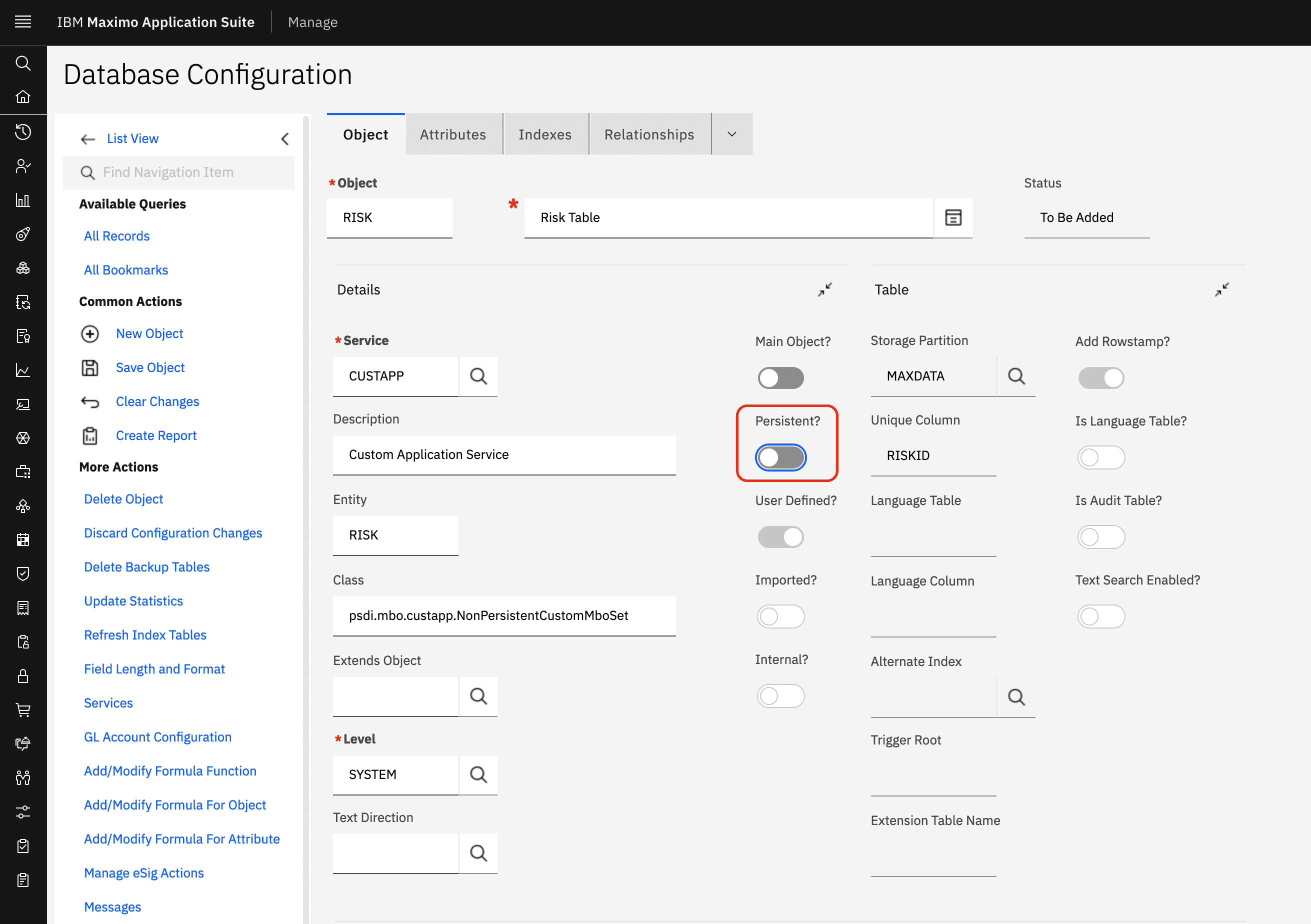Click the lookup magnifier beside Alternate Index

[x=1016, y=697]
